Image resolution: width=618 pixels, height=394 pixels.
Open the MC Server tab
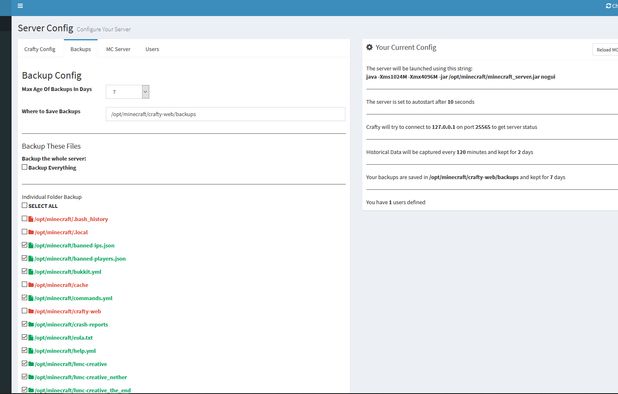pos(118,49)
